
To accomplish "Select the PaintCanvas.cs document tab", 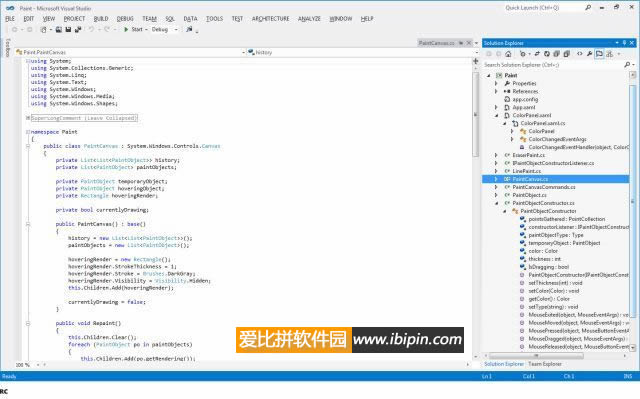I will tap(436, 42).
